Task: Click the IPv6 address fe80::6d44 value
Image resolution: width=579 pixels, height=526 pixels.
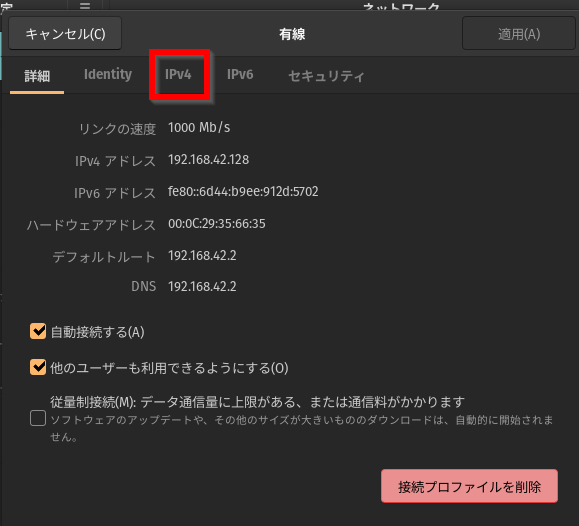Action: 243,191
